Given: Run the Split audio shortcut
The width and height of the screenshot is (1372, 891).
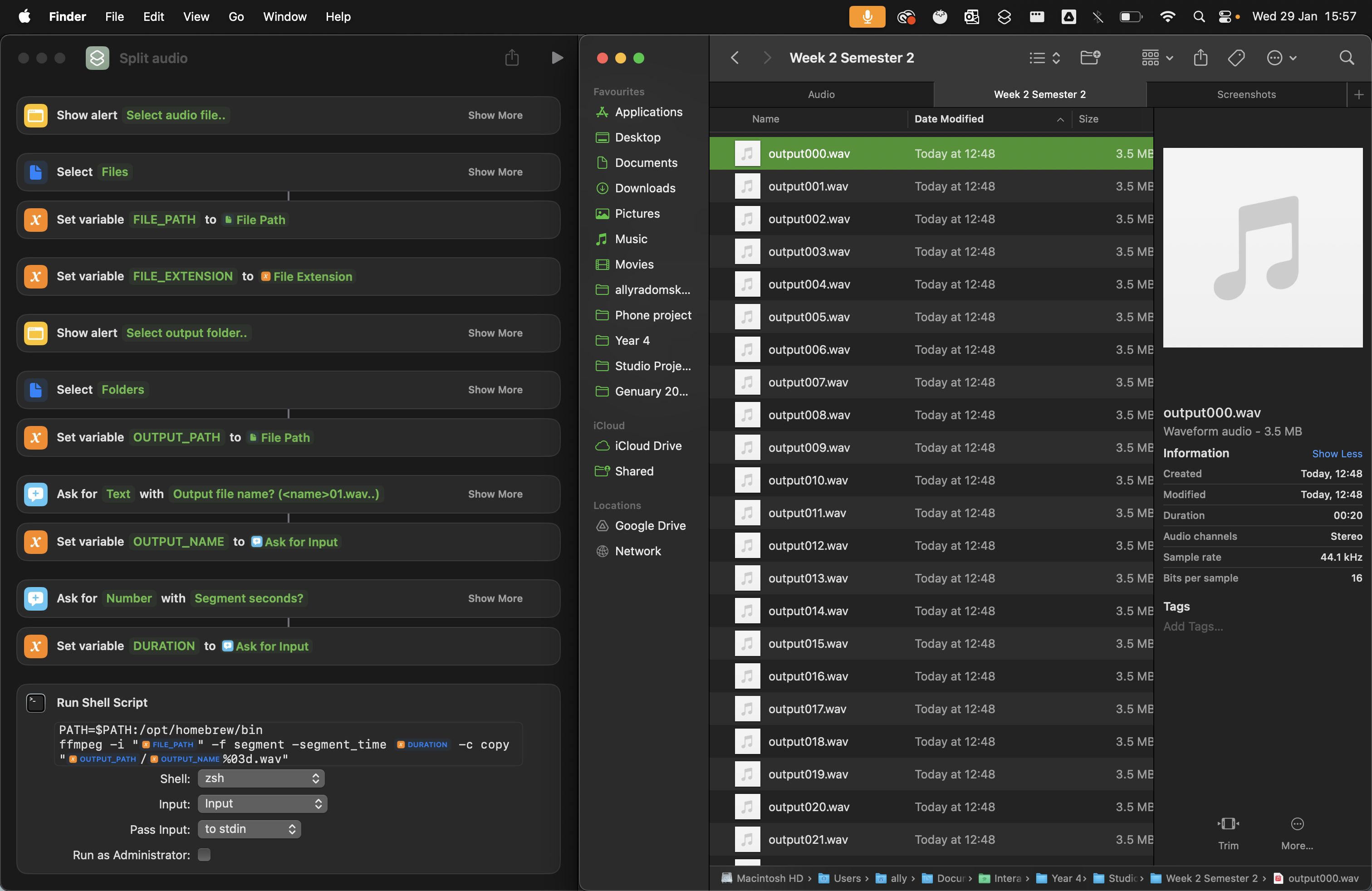Looking at the screenshot, I should click(556, 58).
